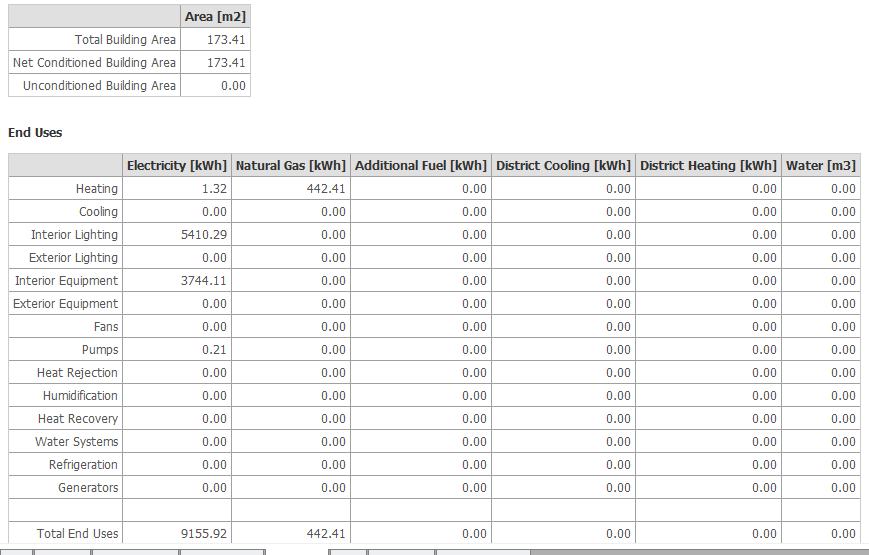Image resolution: width=869 pixels, height=555 pixels.
Task: Click Heating district heating value 0.00
Action: 764,189
